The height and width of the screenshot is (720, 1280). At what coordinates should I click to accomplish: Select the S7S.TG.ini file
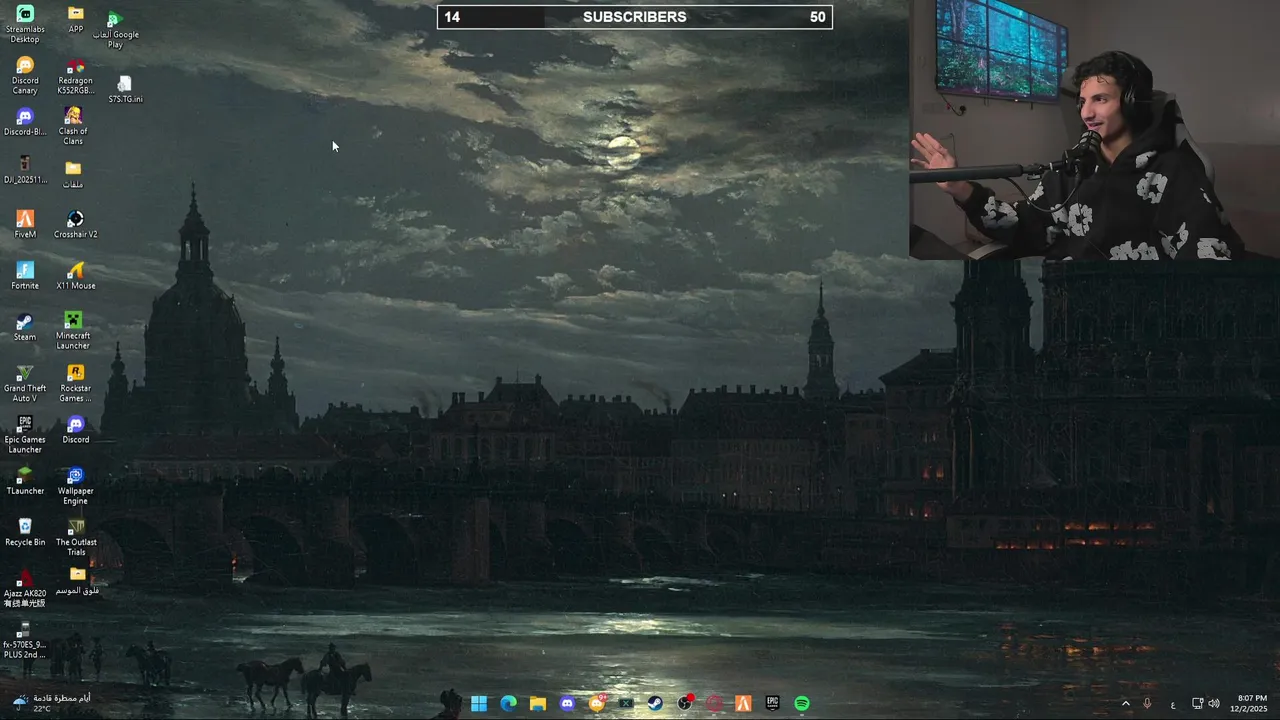tap(125, 89)
